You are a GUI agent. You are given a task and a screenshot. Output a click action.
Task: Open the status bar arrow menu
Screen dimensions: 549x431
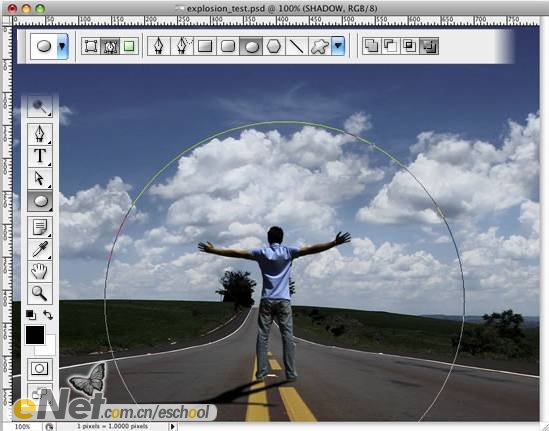(x=173, y=426)
